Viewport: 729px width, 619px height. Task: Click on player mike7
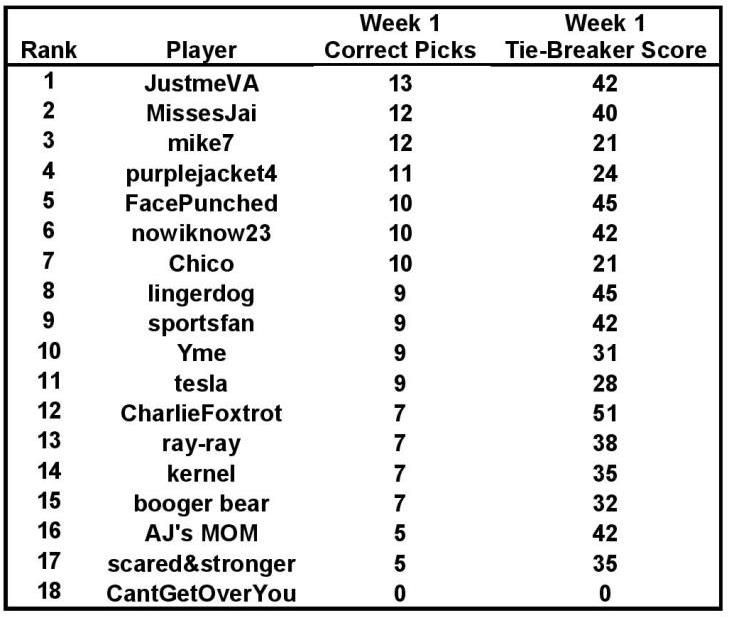[x=201, y=143]
